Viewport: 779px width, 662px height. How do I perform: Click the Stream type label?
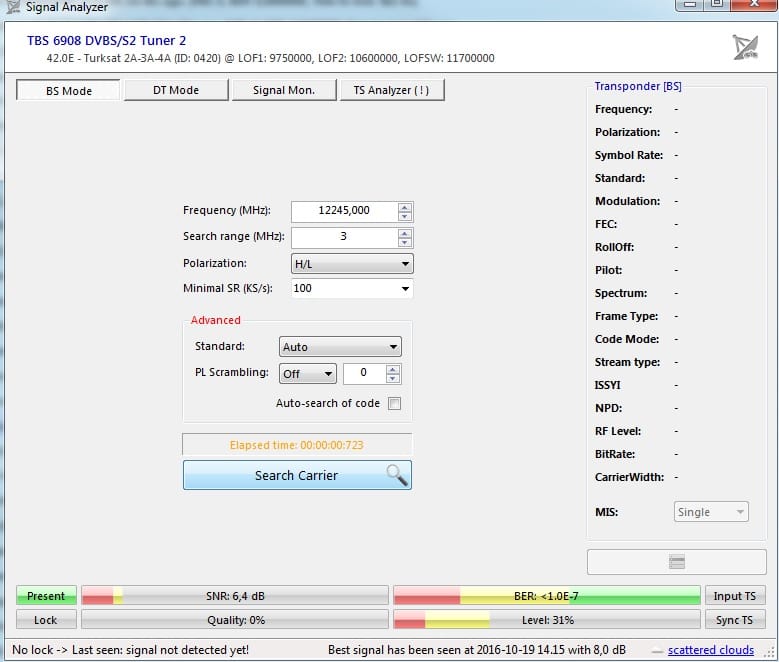click(x=627, y=362)
